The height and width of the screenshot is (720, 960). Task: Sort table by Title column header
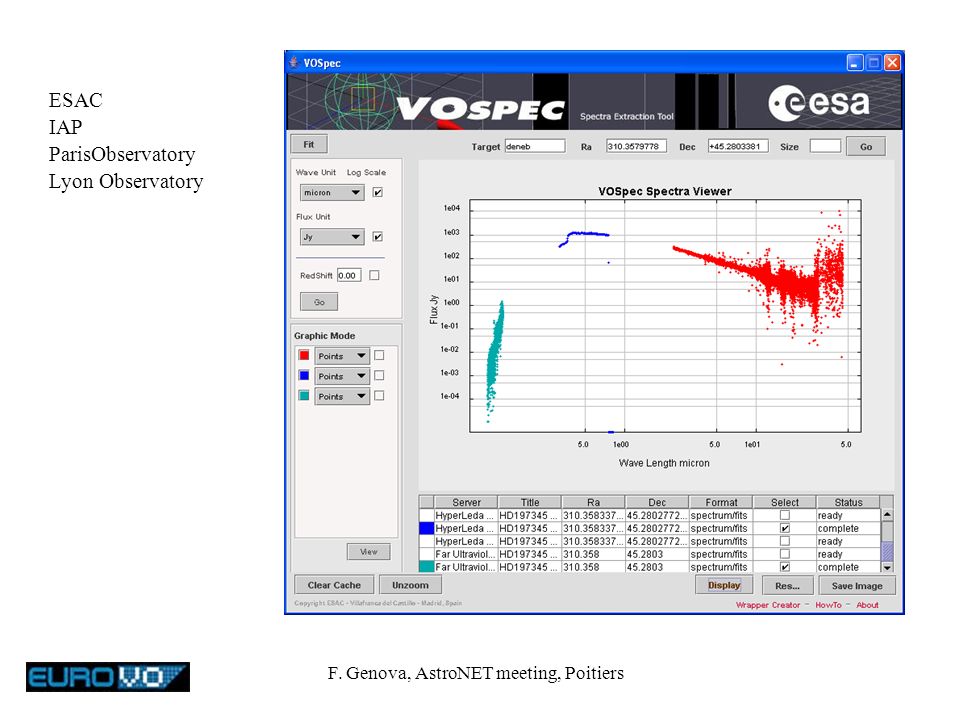point(530,502)
